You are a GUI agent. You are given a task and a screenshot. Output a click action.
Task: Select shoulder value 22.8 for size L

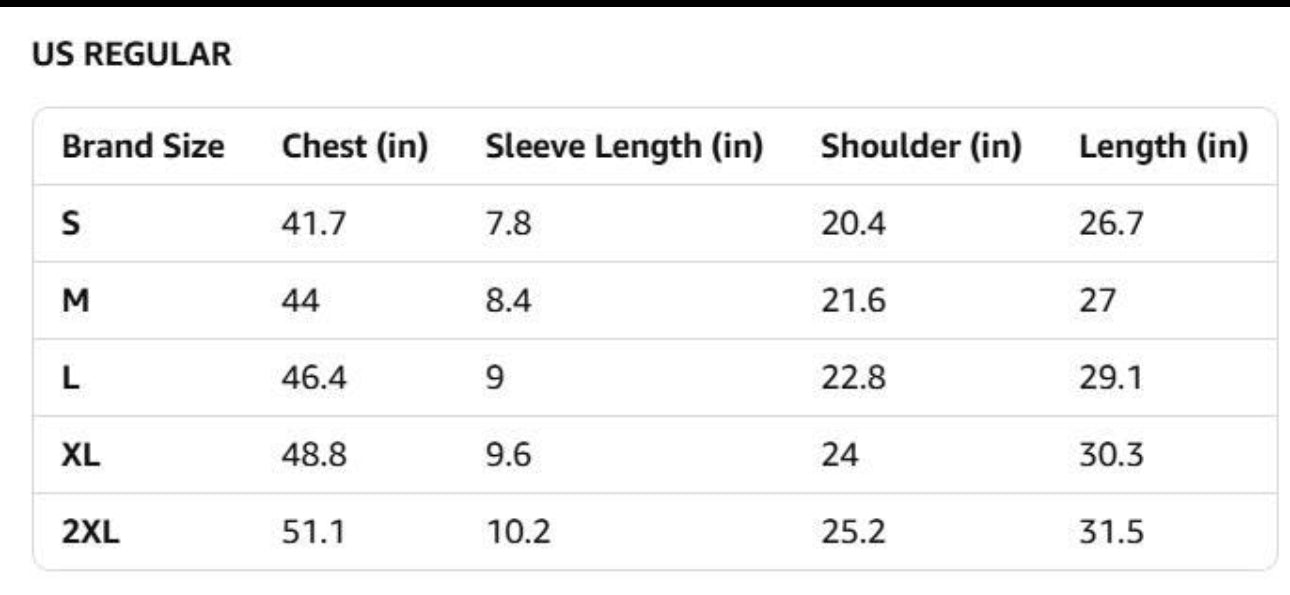click(853, 378)
